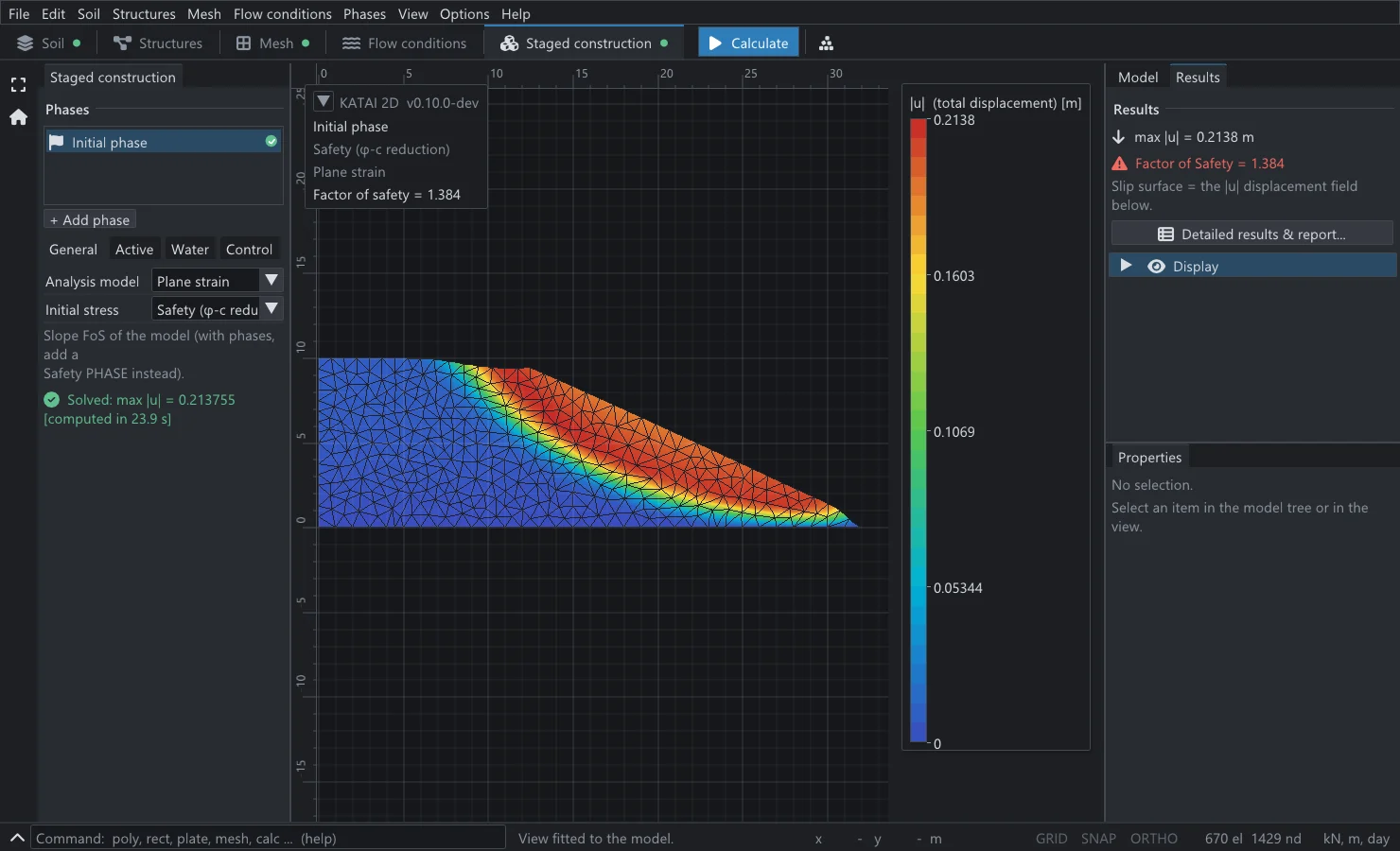Image resolution: width=1400 pixels, height=851 pixels.
Task: Click the home view icon
Action: coord(18,117)
